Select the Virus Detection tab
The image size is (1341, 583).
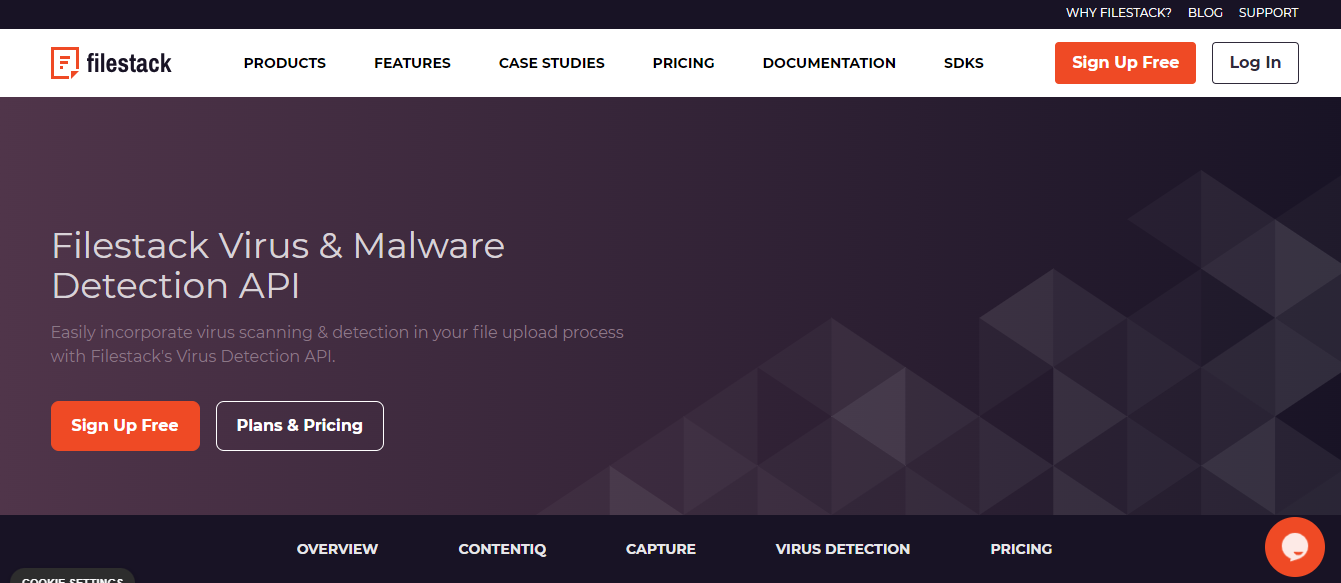point(842,549)
